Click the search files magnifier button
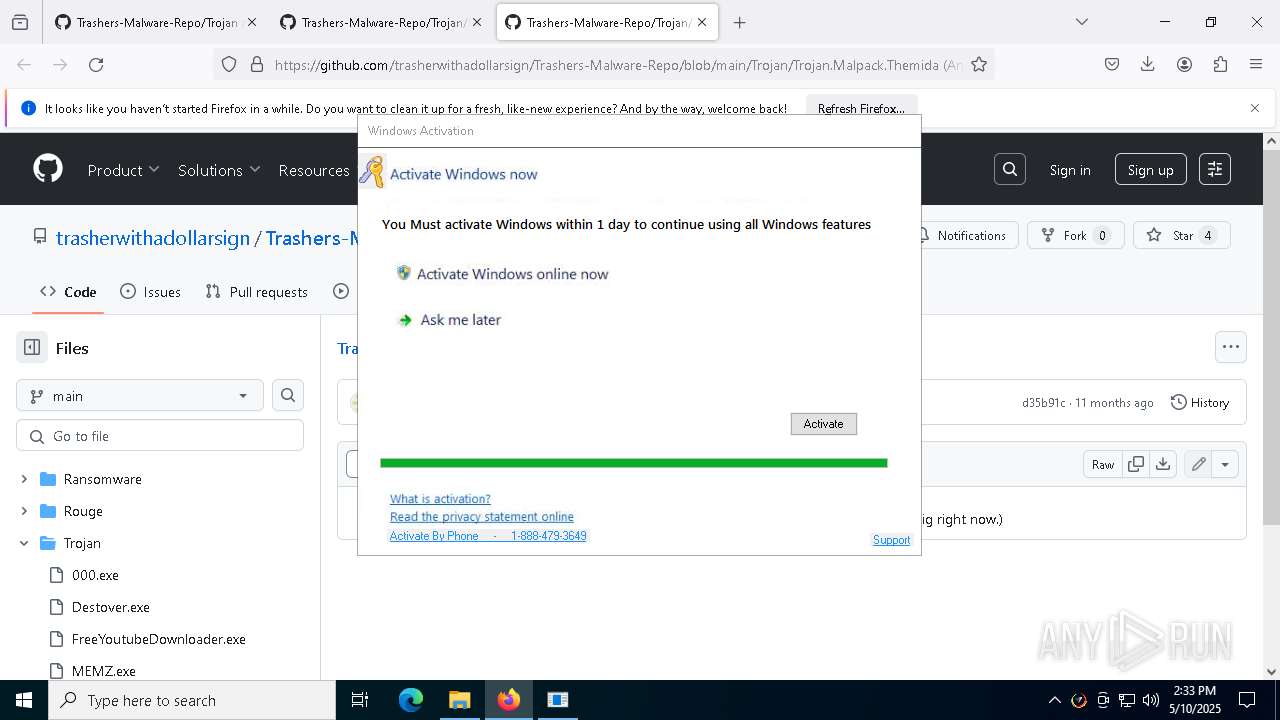The height and width of the screenshot is (720, 1280). click(288, 395)
